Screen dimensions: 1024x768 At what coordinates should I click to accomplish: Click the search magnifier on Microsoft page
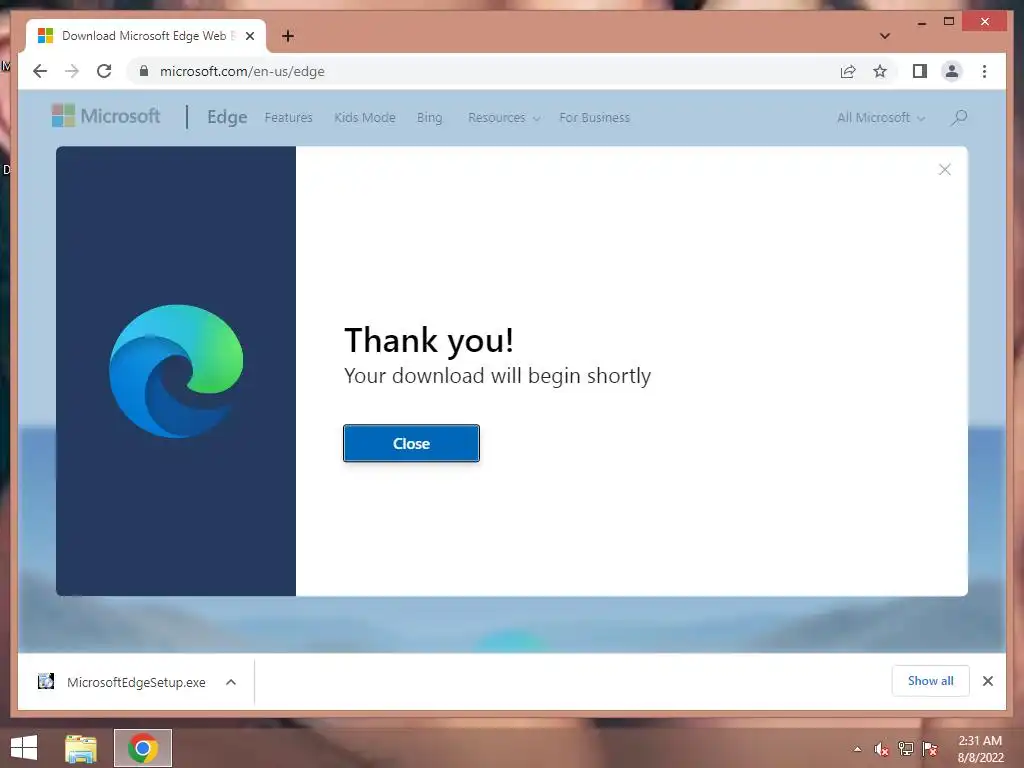[959, 118]
